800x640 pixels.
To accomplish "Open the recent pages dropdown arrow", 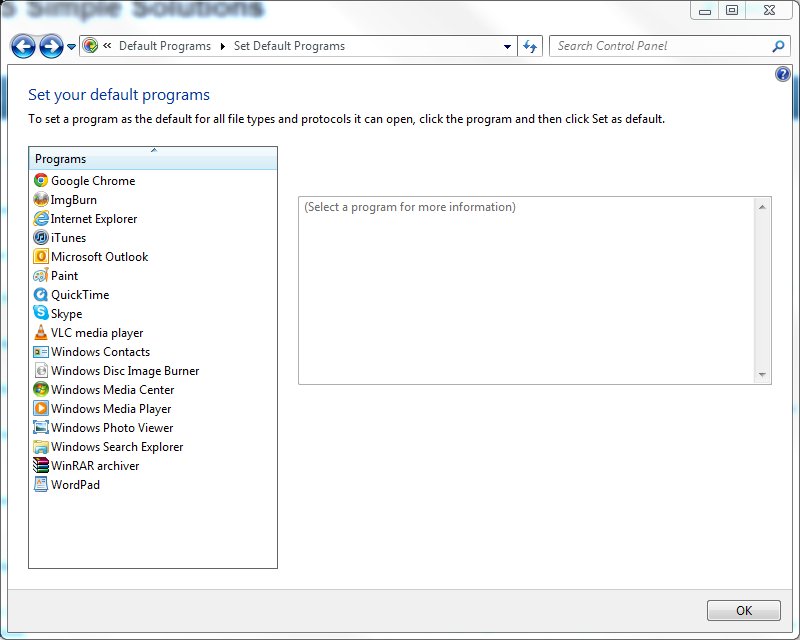I will click(x=72, y=47).
